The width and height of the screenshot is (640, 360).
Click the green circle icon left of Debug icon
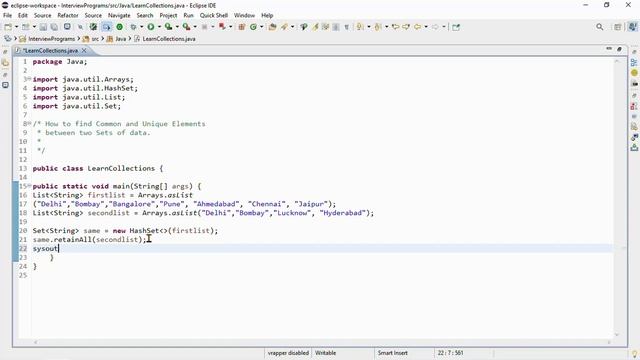pyautogui.click(x=119, y=27)
